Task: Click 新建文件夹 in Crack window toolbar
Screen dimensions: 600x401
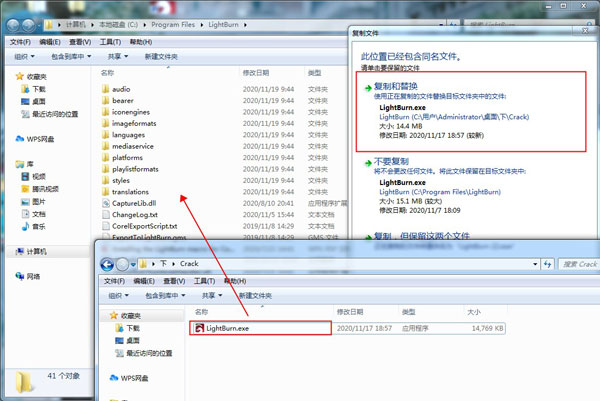Action: (255, 296)
